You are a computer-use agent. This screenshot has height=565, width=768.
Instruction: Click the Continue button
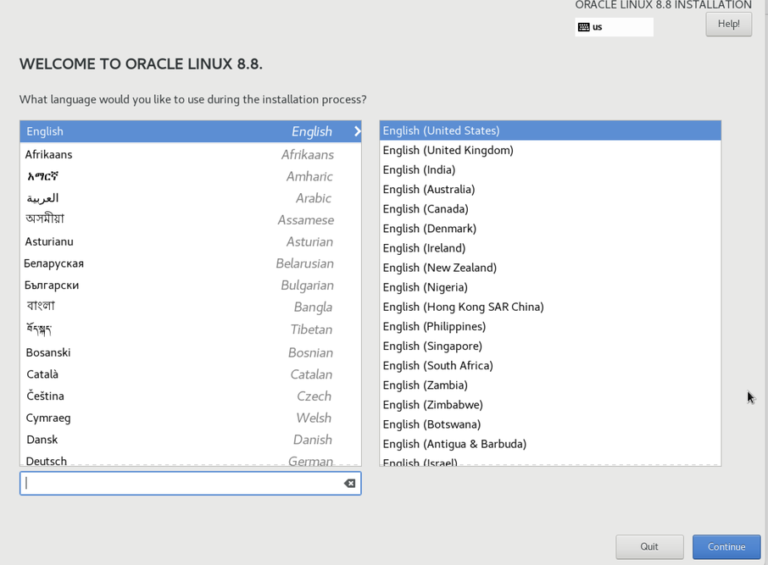[726, 547]
